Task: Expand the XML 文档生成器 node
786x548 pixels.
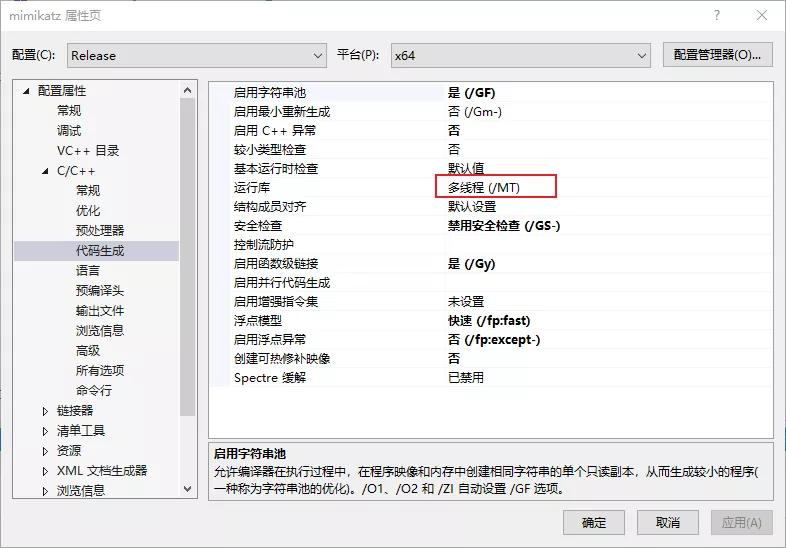Action: tap(45, 471)
